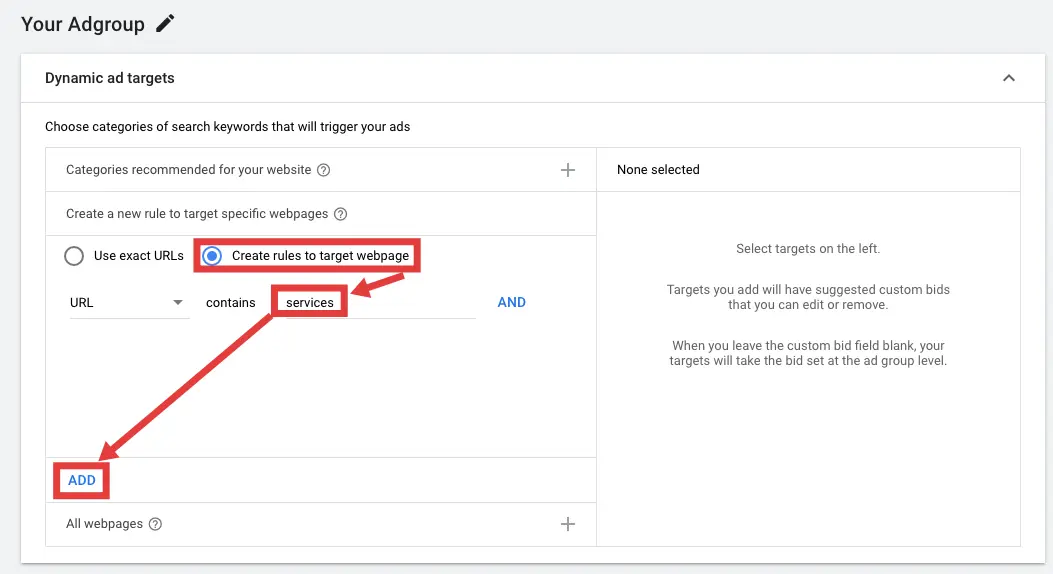
Task: Show help for Create a new rule
Action: tap(340, 214)
